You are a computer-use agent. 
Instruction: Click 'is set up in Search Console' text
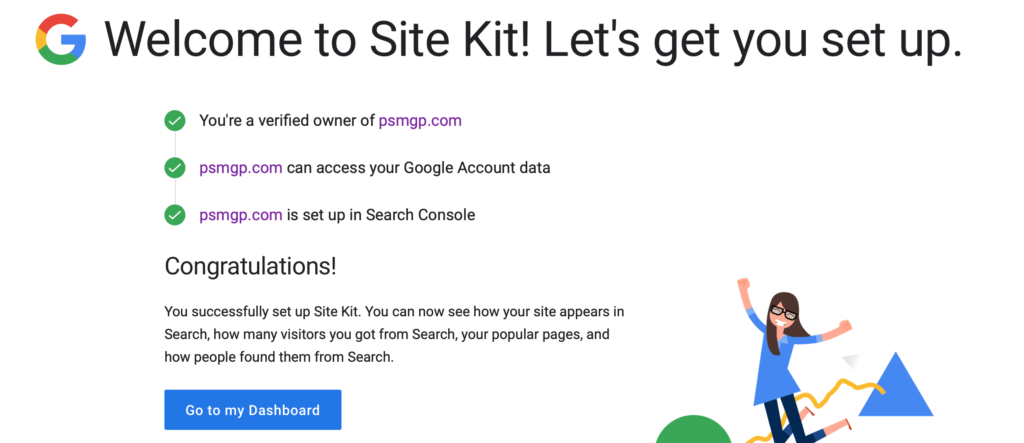[381, 214]
